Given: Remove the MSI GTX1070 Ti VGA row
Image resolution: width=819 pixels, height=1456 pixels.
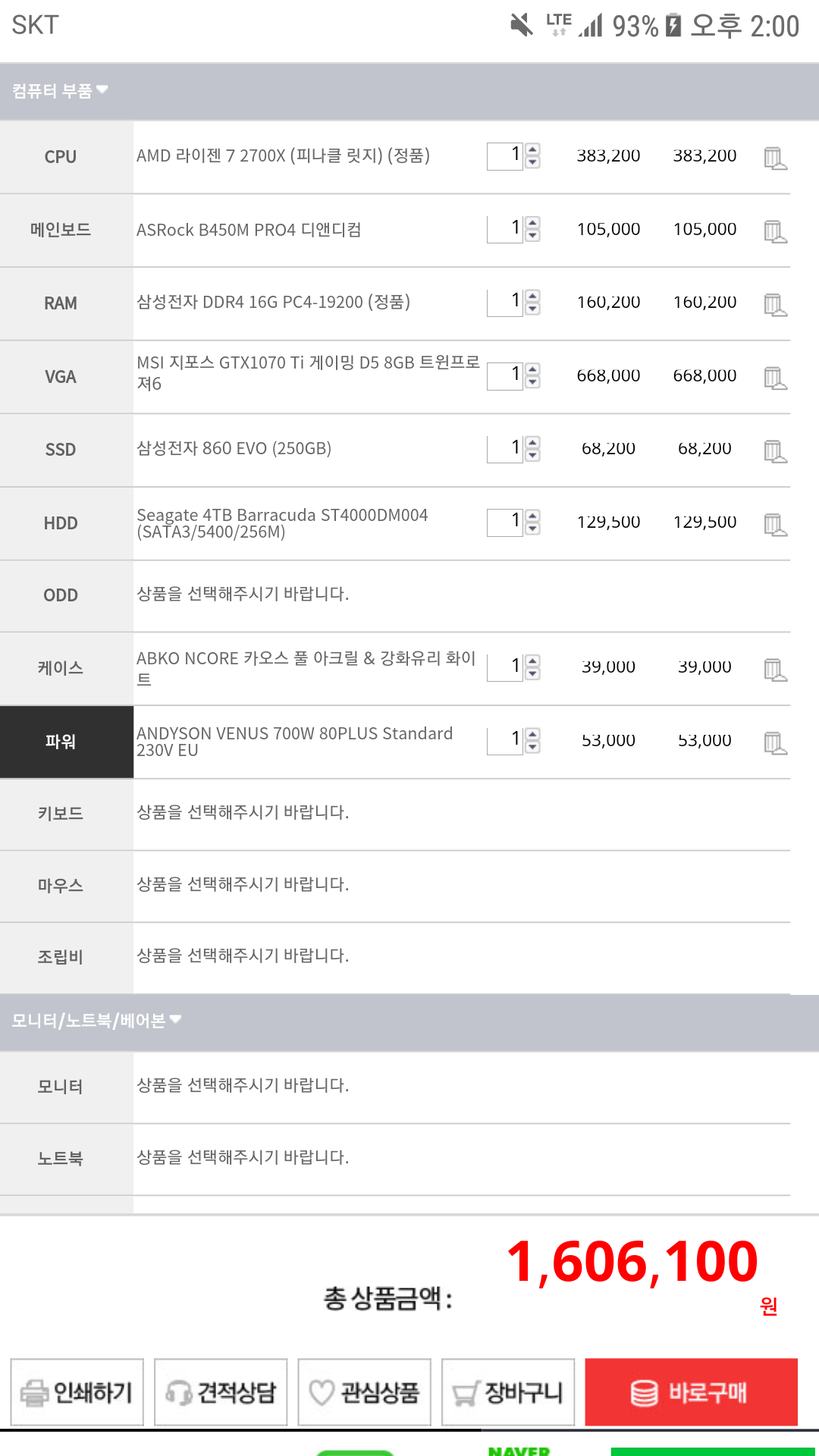Looking at the screenshot, I should pos(775,378).
